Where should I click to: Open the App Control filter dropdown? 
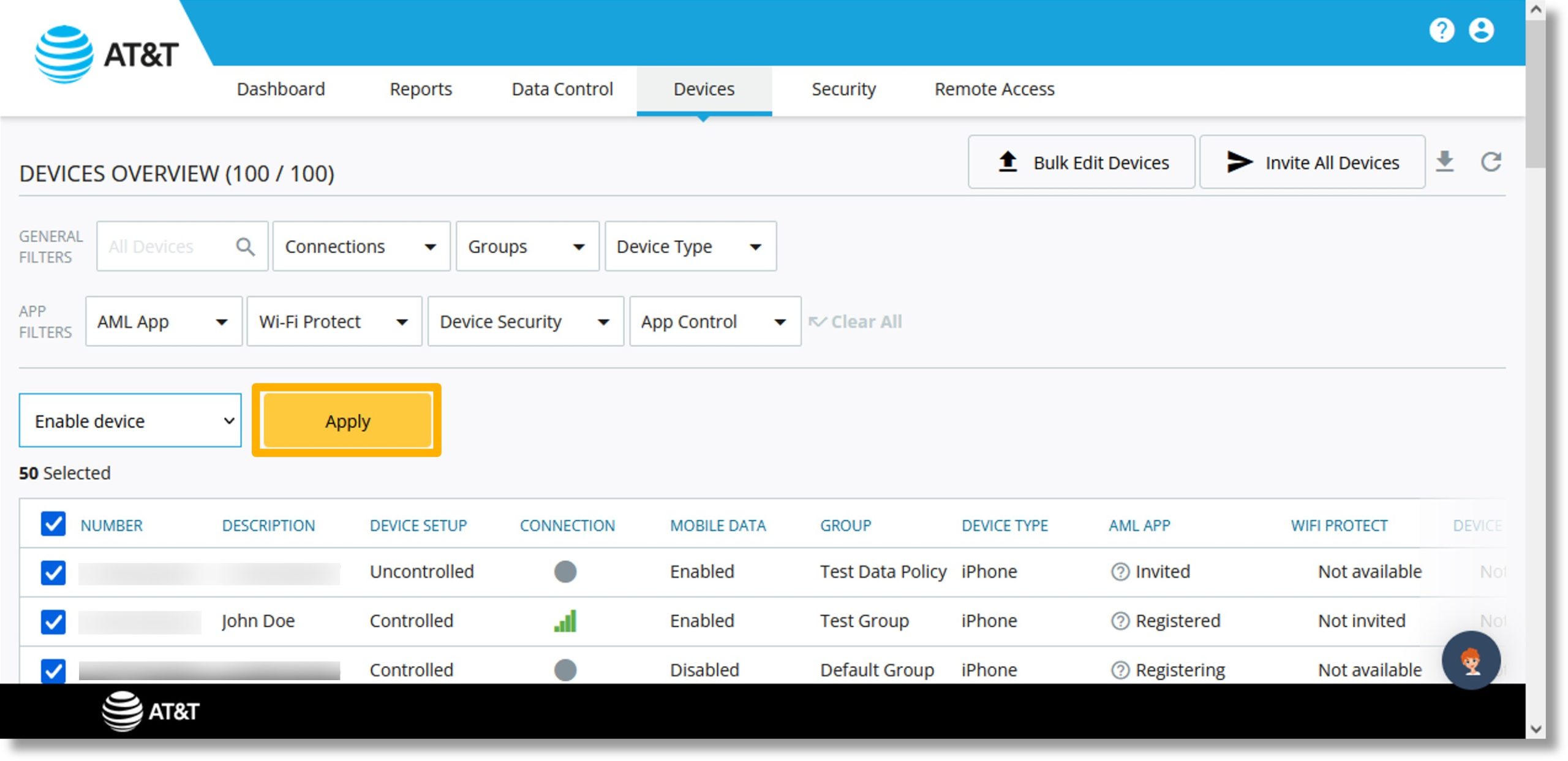coord(715,322)
